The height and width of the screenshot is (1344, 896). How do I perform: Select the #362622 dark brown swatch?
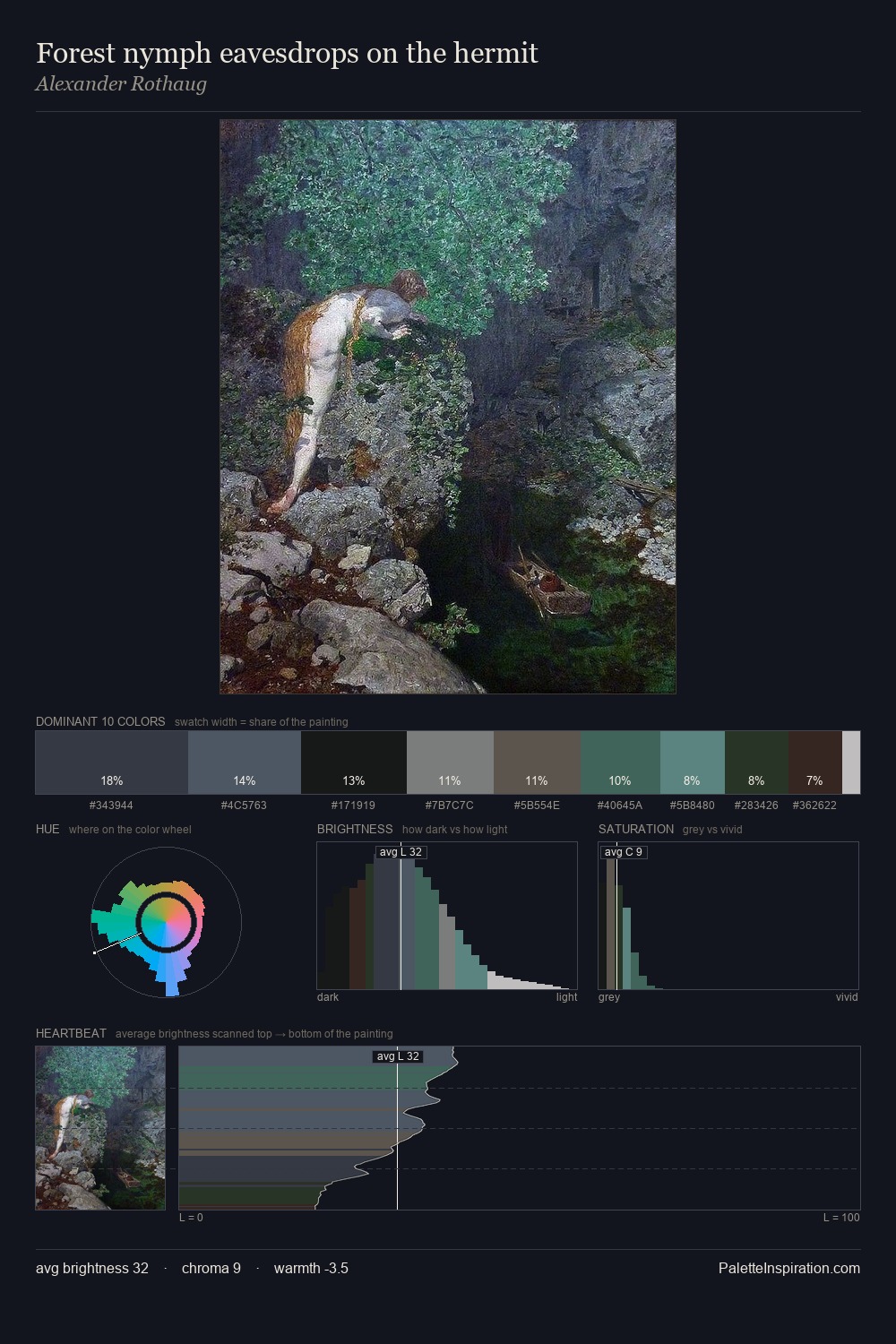pyautogui.click(x=814, y=762)
